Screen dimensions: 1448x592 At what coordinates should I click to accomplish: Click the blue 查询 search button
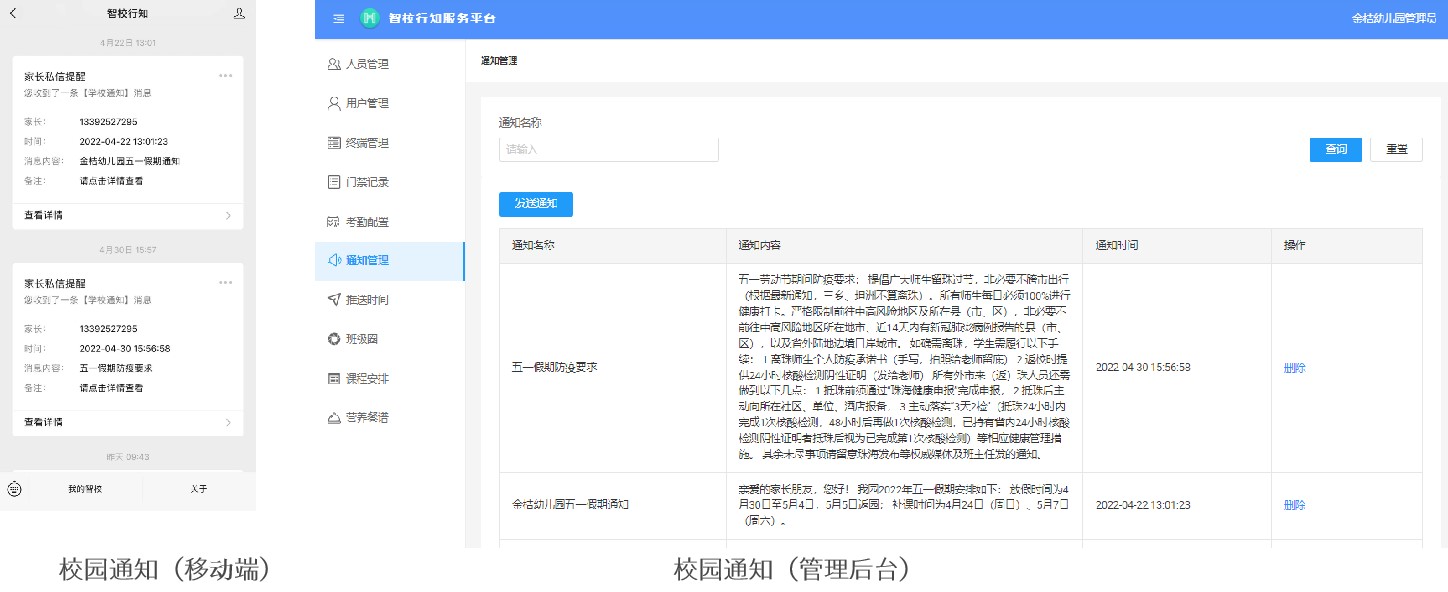(x=1335, y=149)
